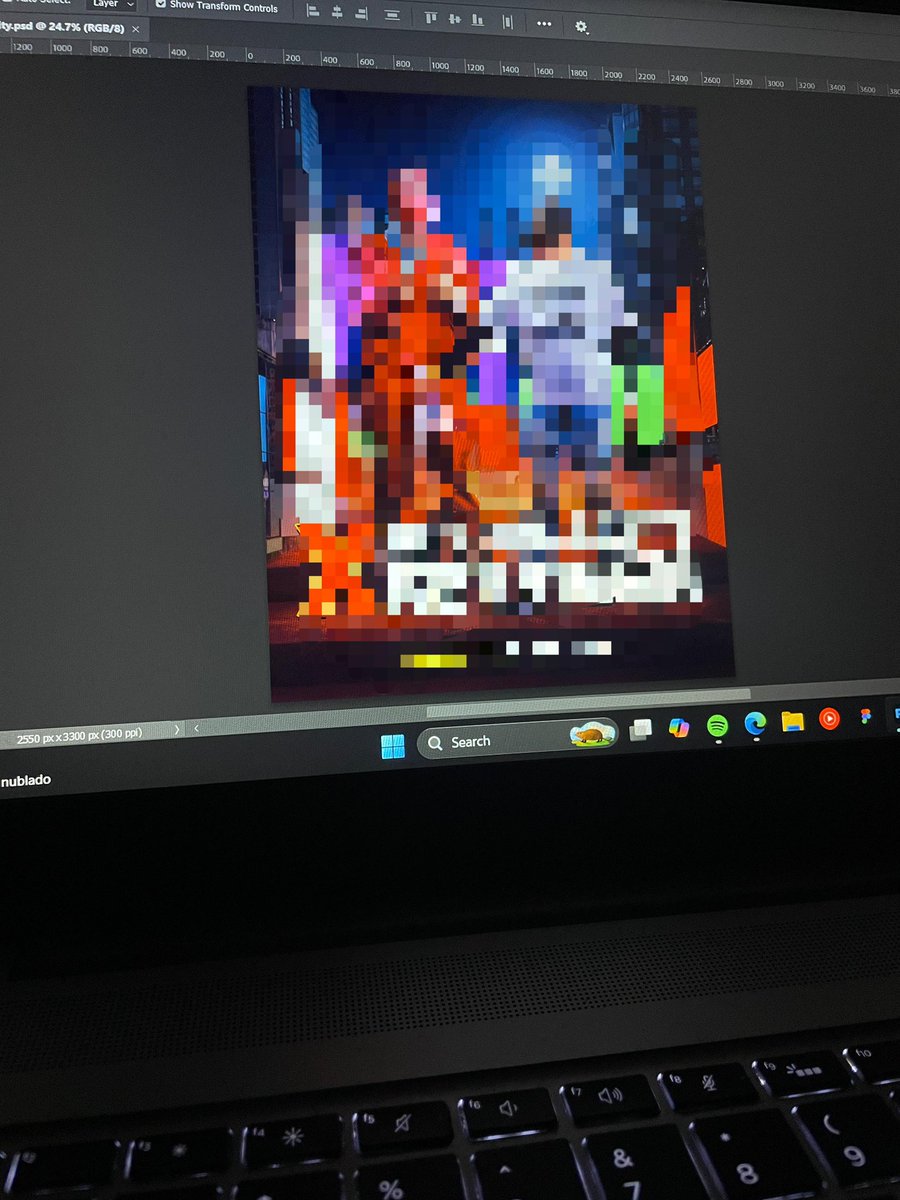The image size is (900, 1200).
Task: Distribute layers vertically in the options bar
Action: click(x=392, y=15)
